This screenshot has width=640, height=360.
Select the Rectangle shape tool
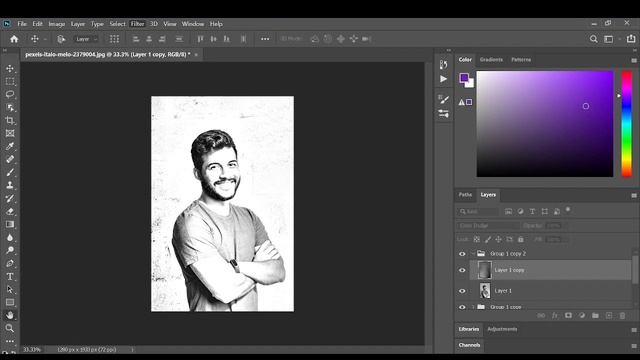(x=10, y=302)
